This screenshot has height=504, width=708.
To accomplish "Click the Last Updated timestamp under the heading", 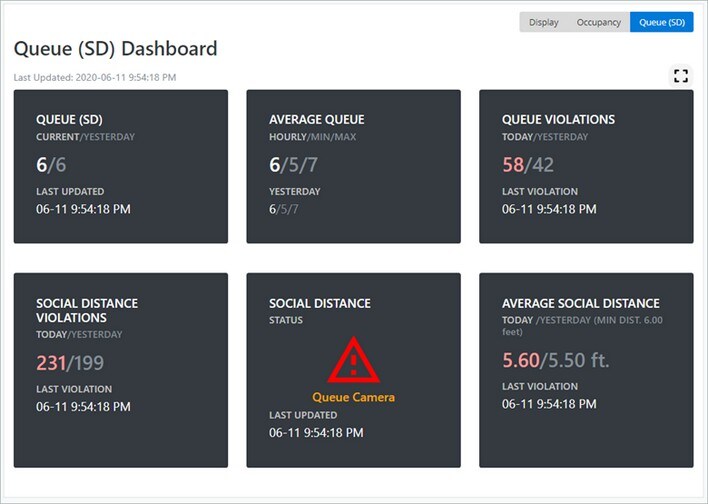I will click(x=96, y=77).
